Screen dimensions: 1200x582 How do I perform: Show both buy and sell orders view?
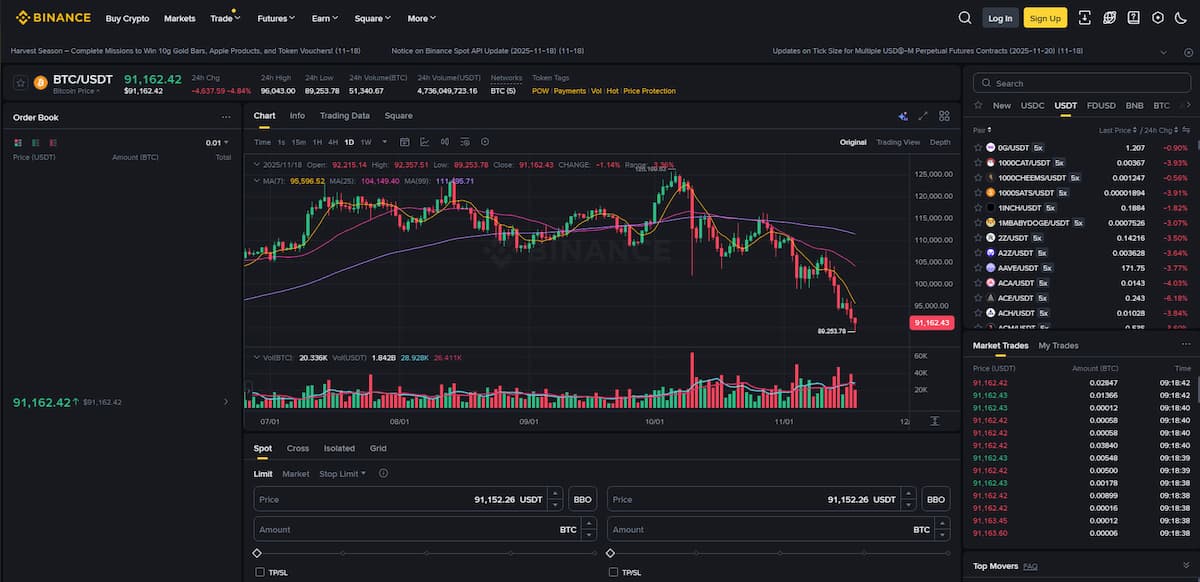(17, 143)
